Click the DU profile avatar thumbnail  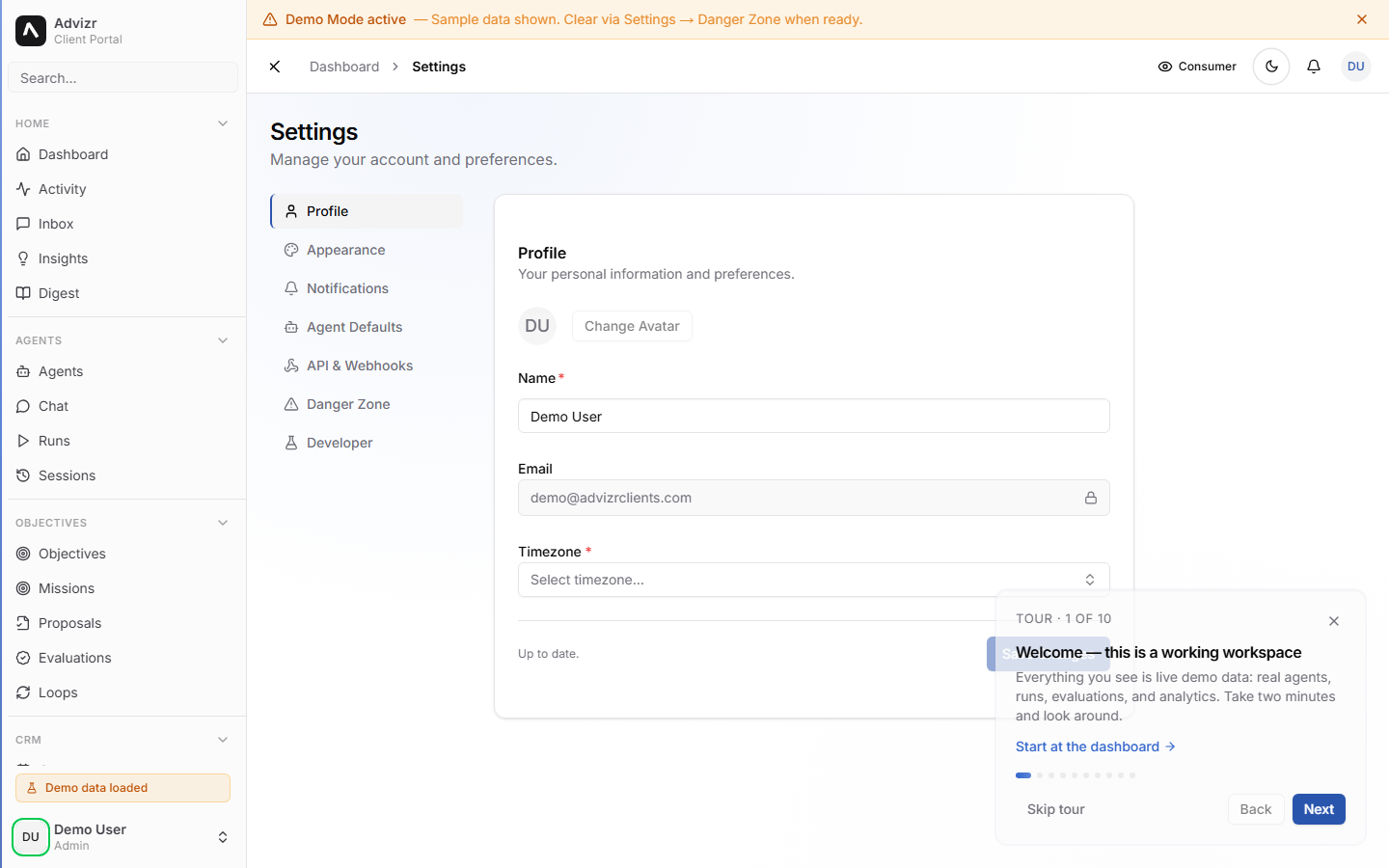click(x=537, y=326)
